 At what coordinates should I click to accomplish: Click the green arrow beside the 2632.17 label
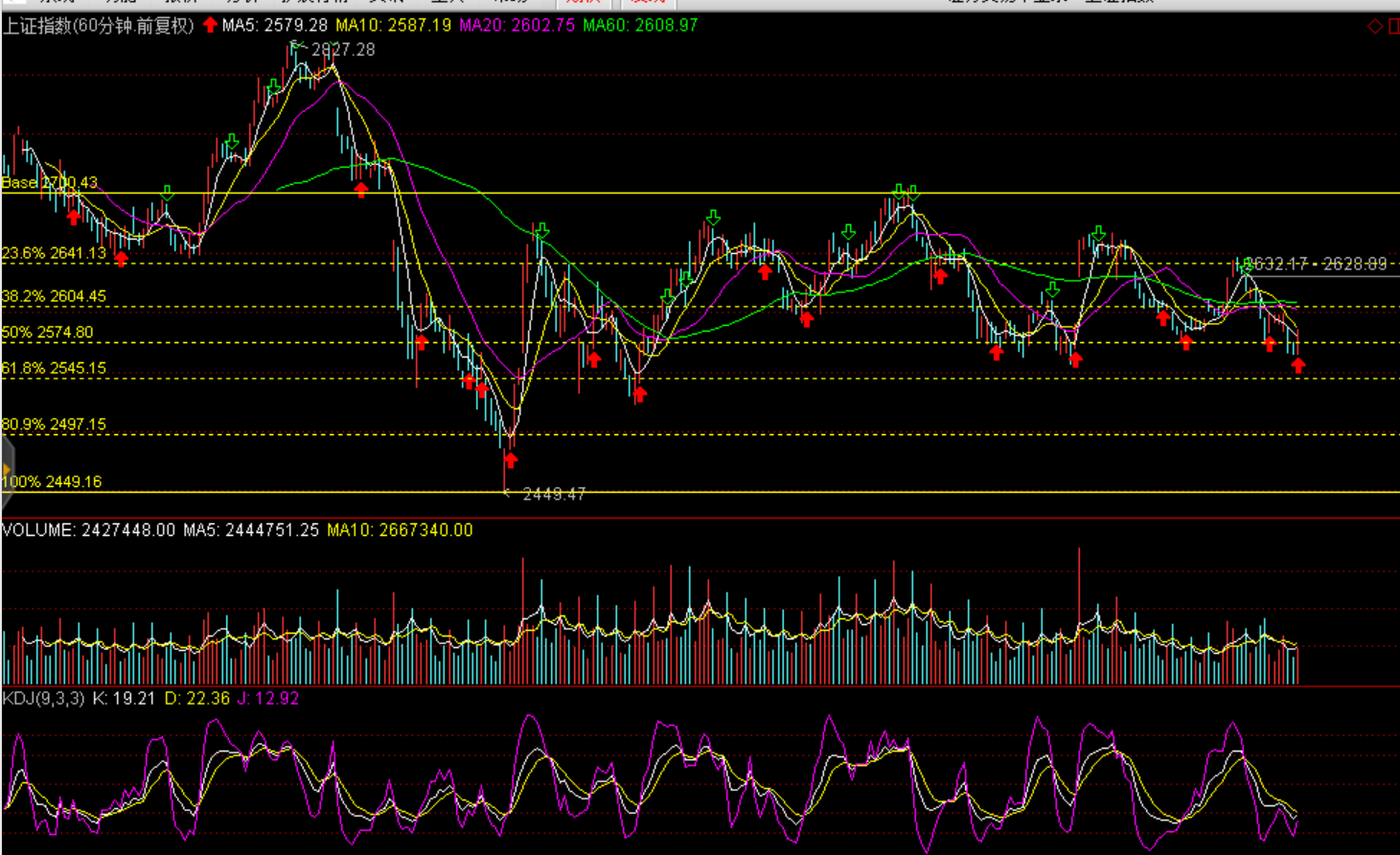coord(1244,265)
